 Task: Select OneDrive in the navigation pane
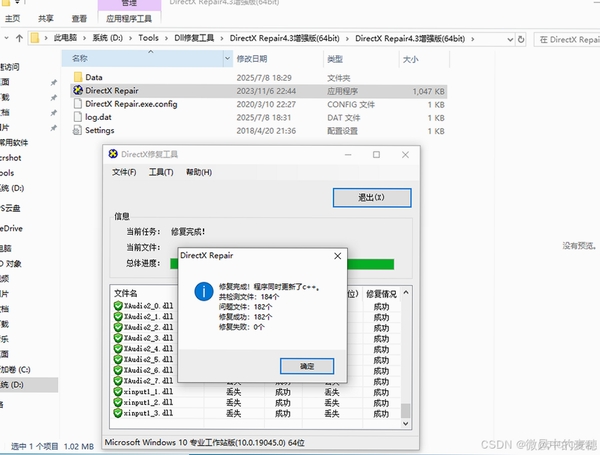click(x=11, y=228)
